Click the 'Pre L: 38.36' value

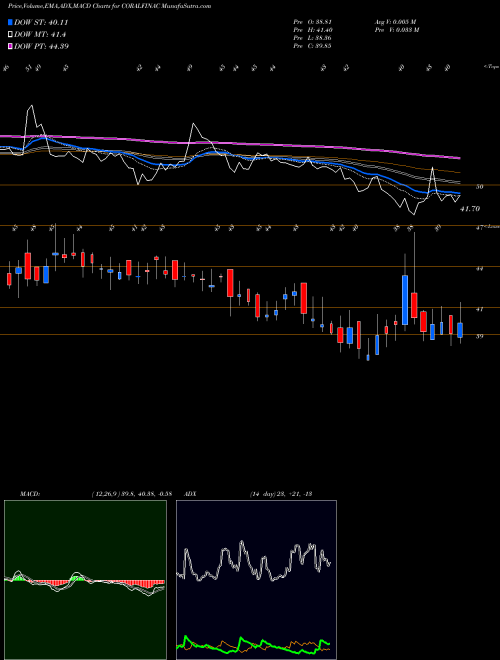coord(312,38)
